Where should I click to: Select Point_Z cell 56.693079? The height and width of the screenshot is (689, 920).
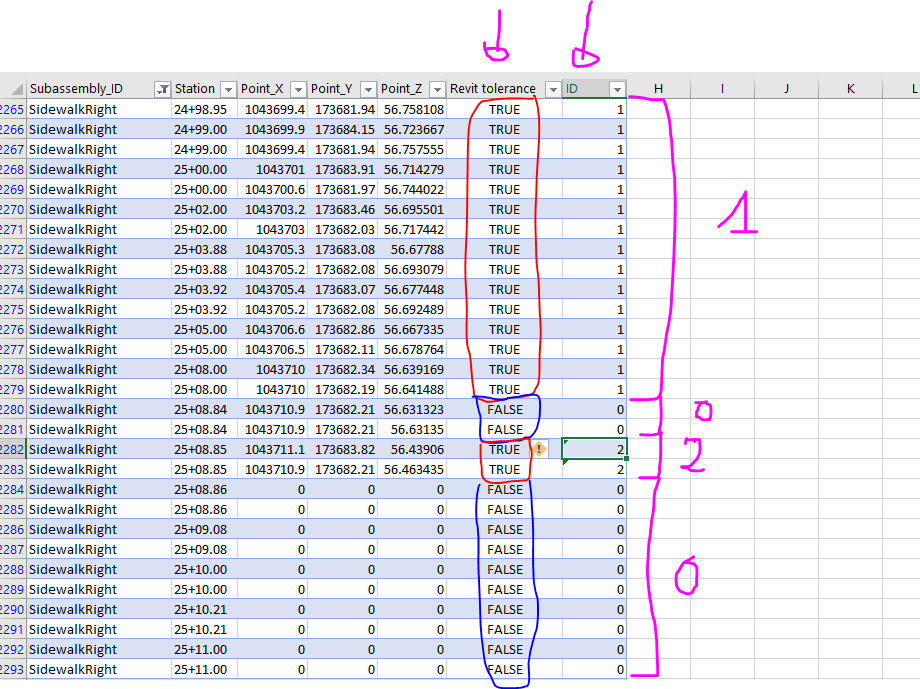[411, 269]
